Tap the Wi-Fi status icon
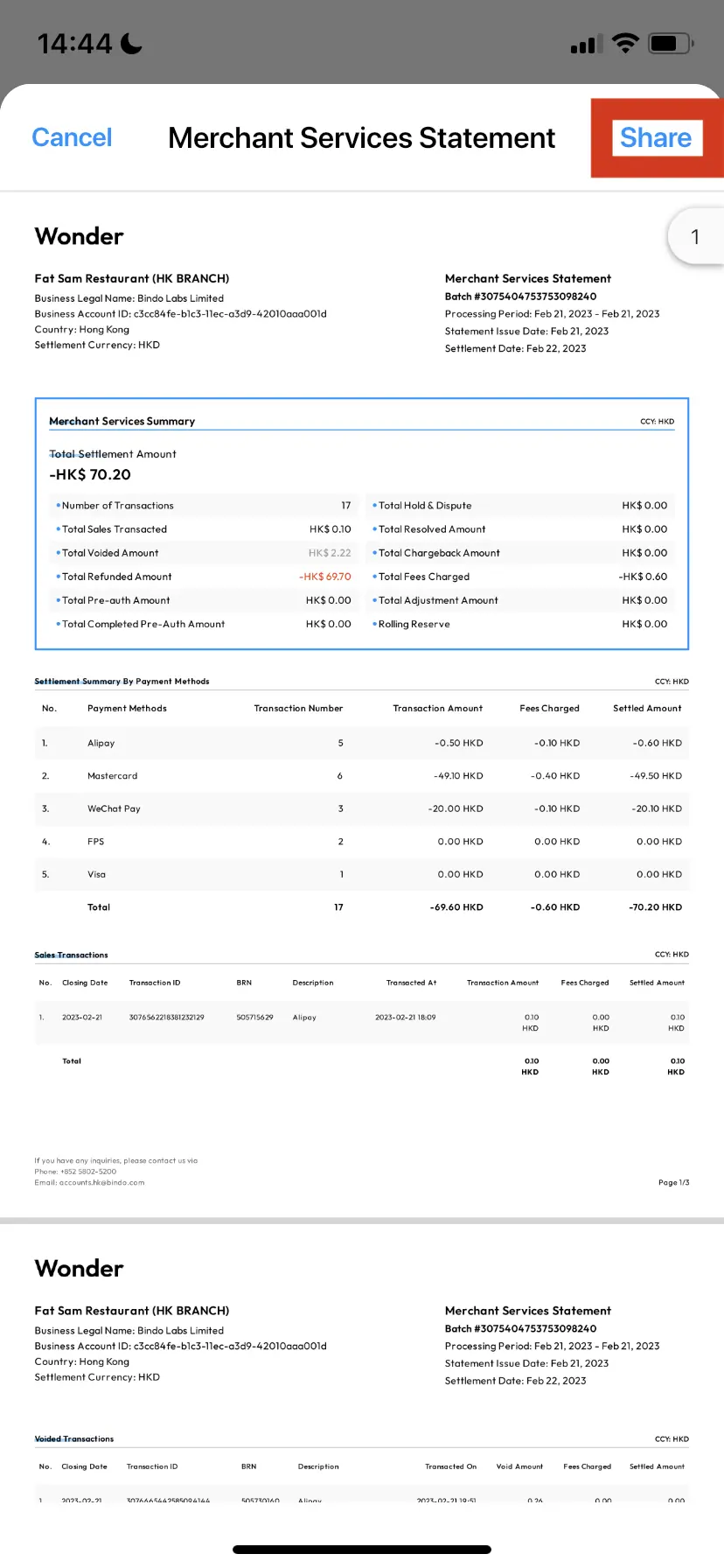The width and height of the screenshot is (724, 1568). click(625, 43)
